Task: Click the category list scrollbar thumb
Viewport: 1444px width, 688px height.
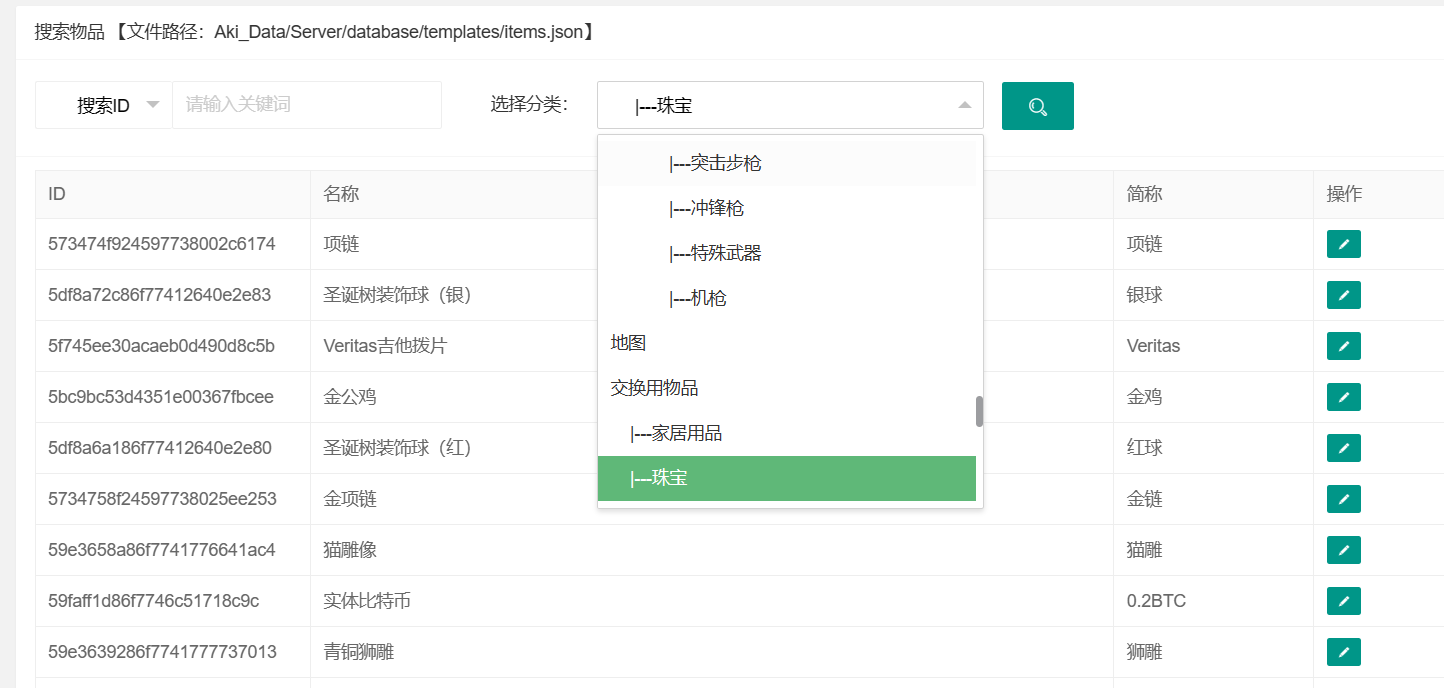Action: tap(979, 411)
